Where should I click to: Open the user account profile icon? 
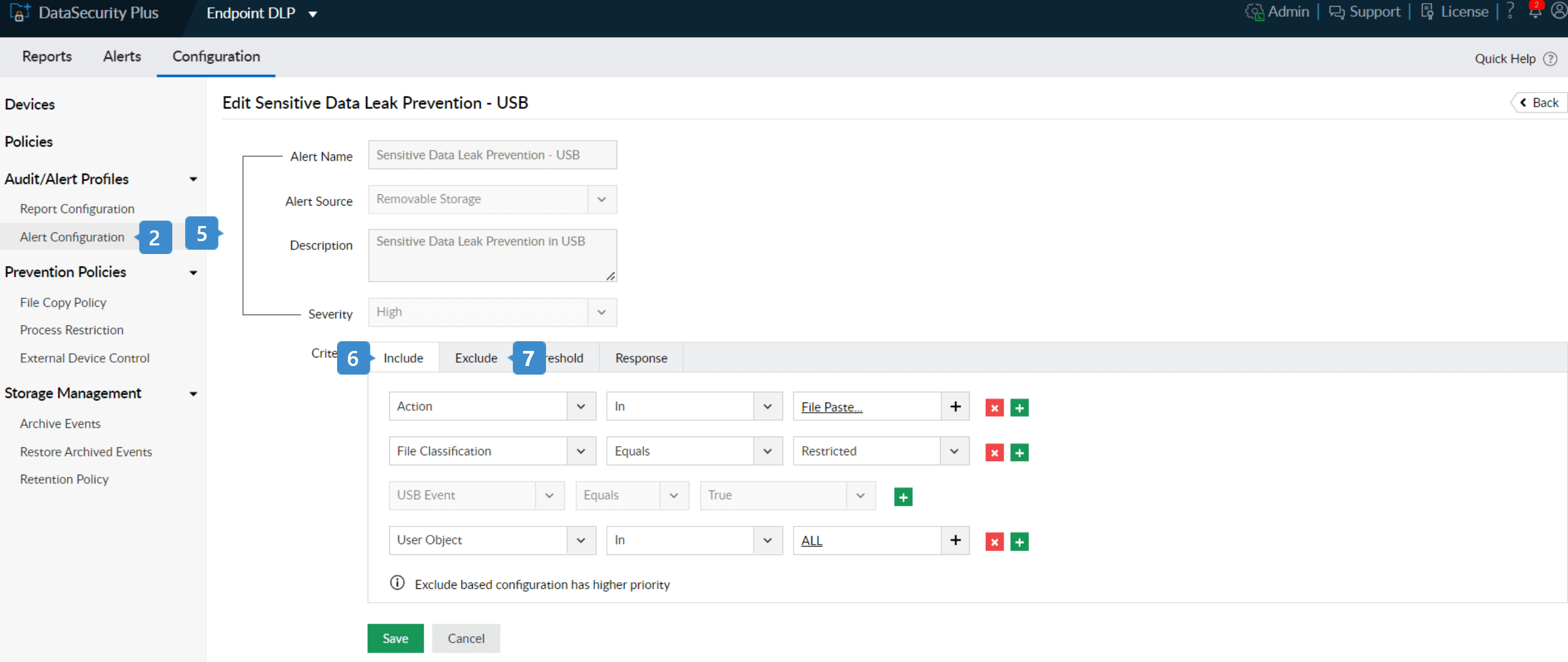coord(1559,11)
